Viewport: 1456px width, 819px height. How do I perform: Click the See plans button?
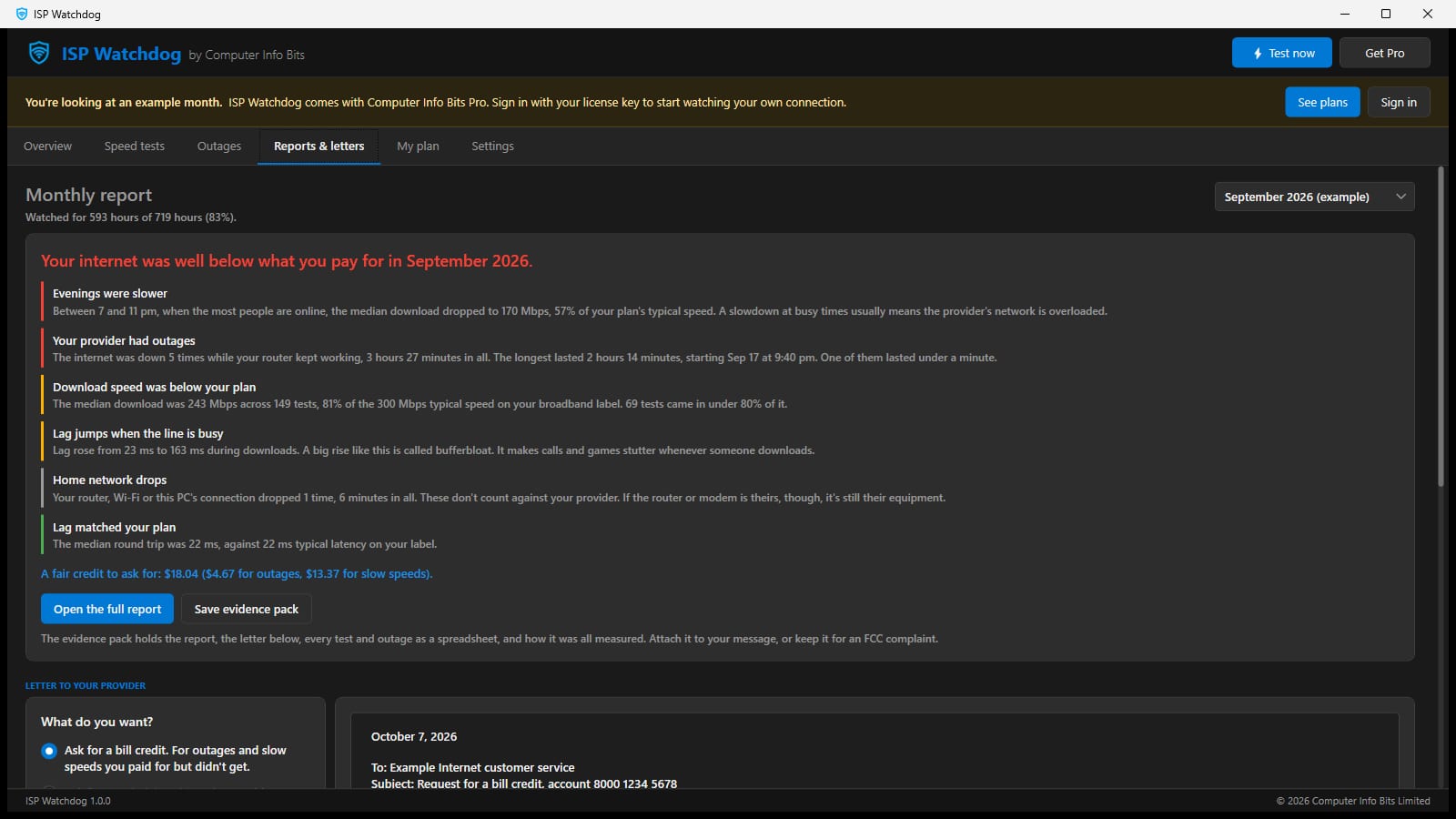(x=1322, y=102)
